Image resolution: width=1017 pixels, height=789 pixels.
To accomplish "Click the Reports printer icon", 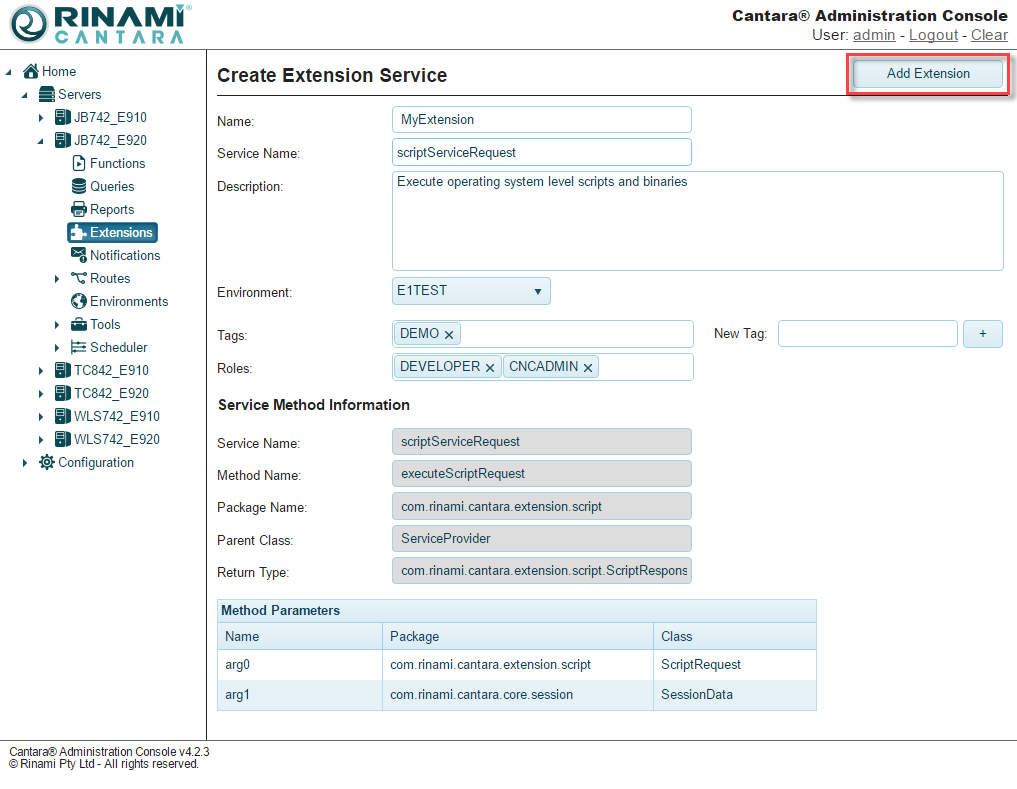I will tap(79, 209).
